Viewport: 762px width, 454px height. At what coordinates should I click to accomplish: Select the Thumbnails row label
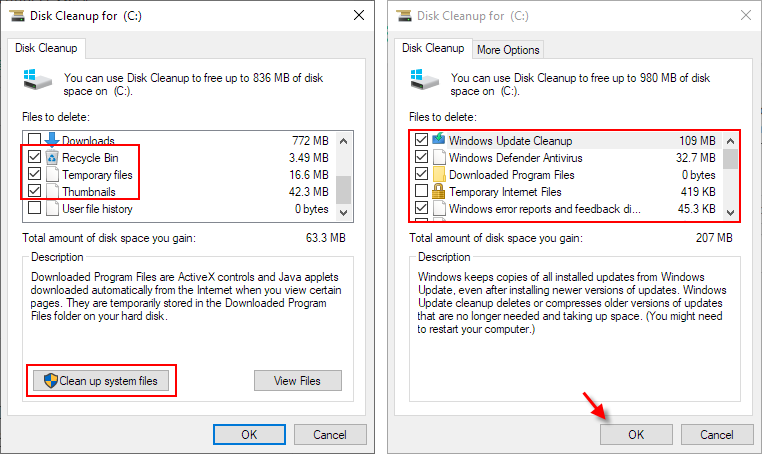tap(89, 192)
